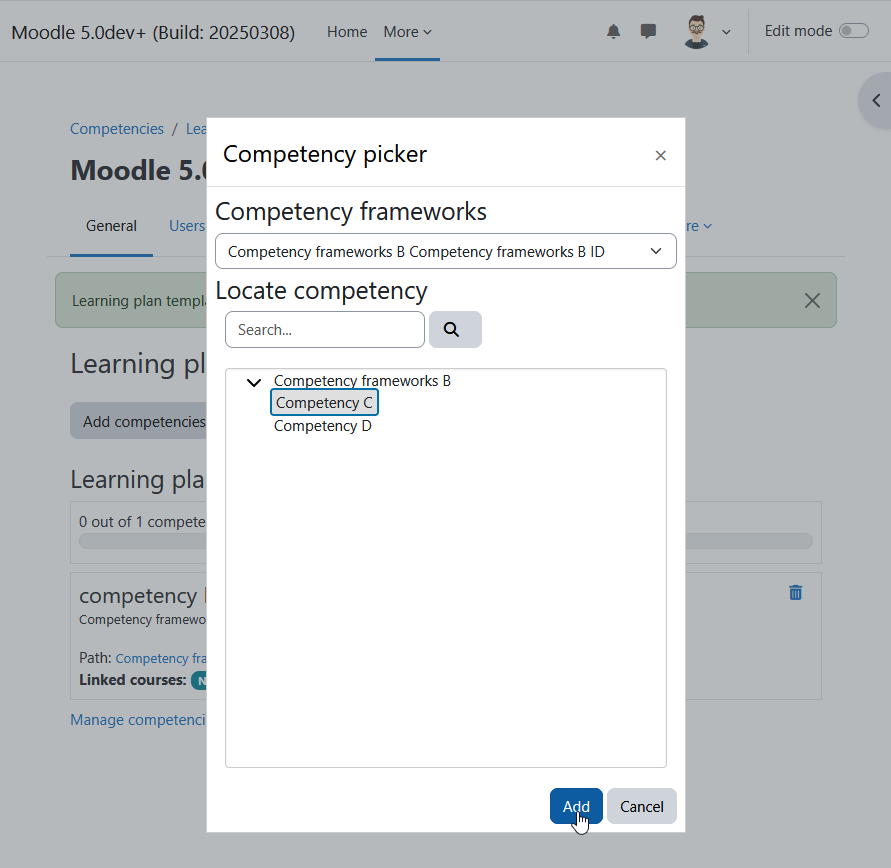Screen dimensions: 891x868
Task: Collapse Competency frameworks B tree node
Action: [254, 382]
